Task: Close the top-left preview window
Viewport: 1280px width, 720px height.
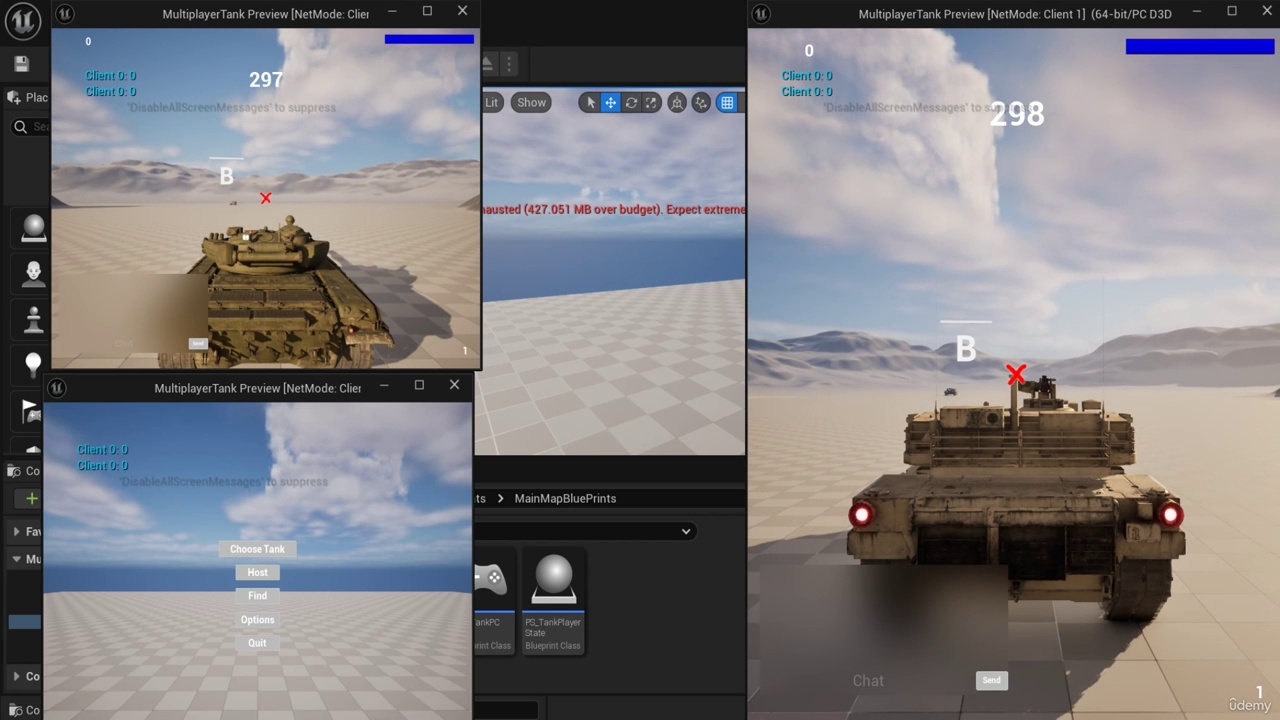Action: [x=462, y=11]
